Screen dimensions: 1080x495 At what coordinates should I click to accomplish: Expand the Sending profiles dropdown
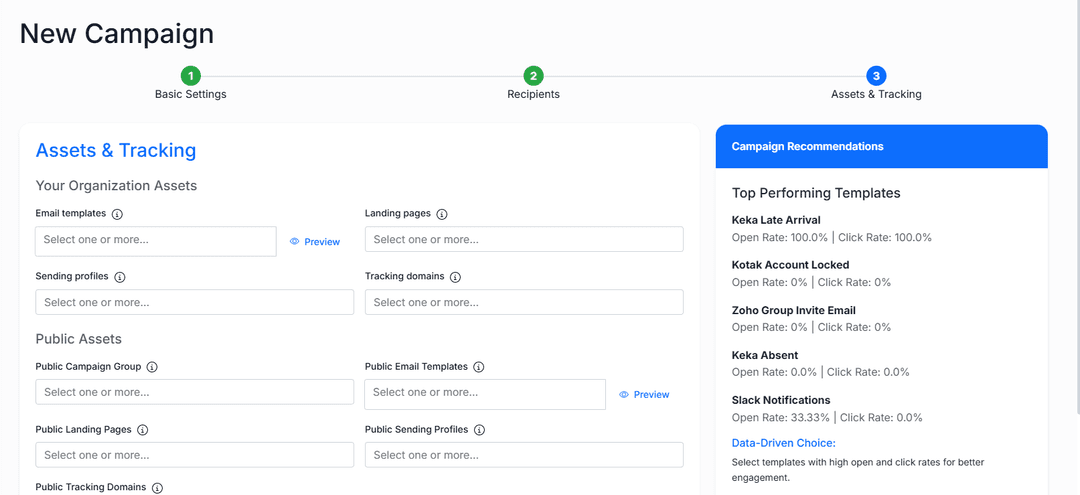pos(194,302)
